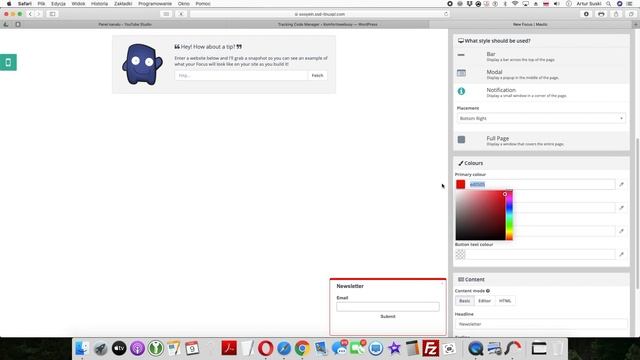Click the Email field in Newsletter preview
Image resolution: width=640 pixels, height=360 pixels.
[388, 307]
